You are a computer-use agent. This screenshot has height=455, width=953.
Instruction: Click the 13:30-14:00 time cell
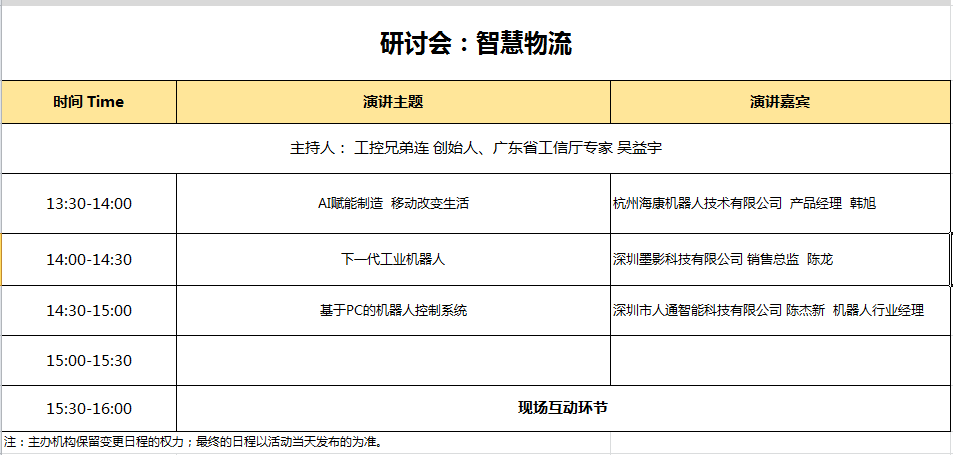pos(89,203)
